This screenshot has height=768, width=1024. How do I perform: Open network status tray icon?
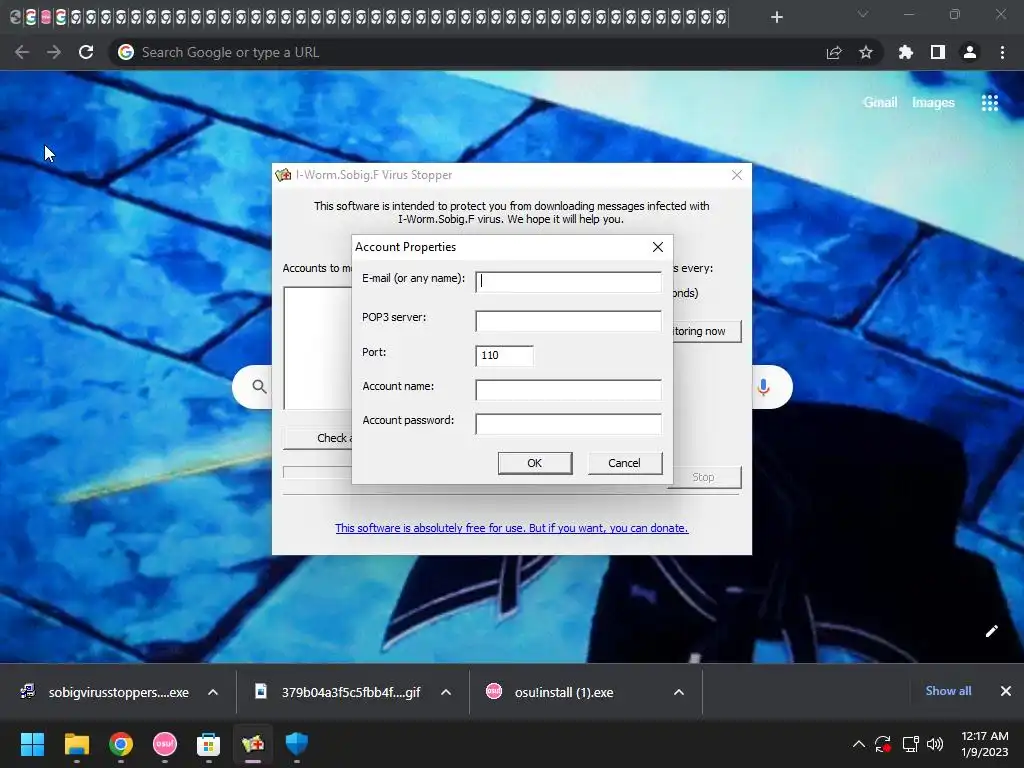910,744
